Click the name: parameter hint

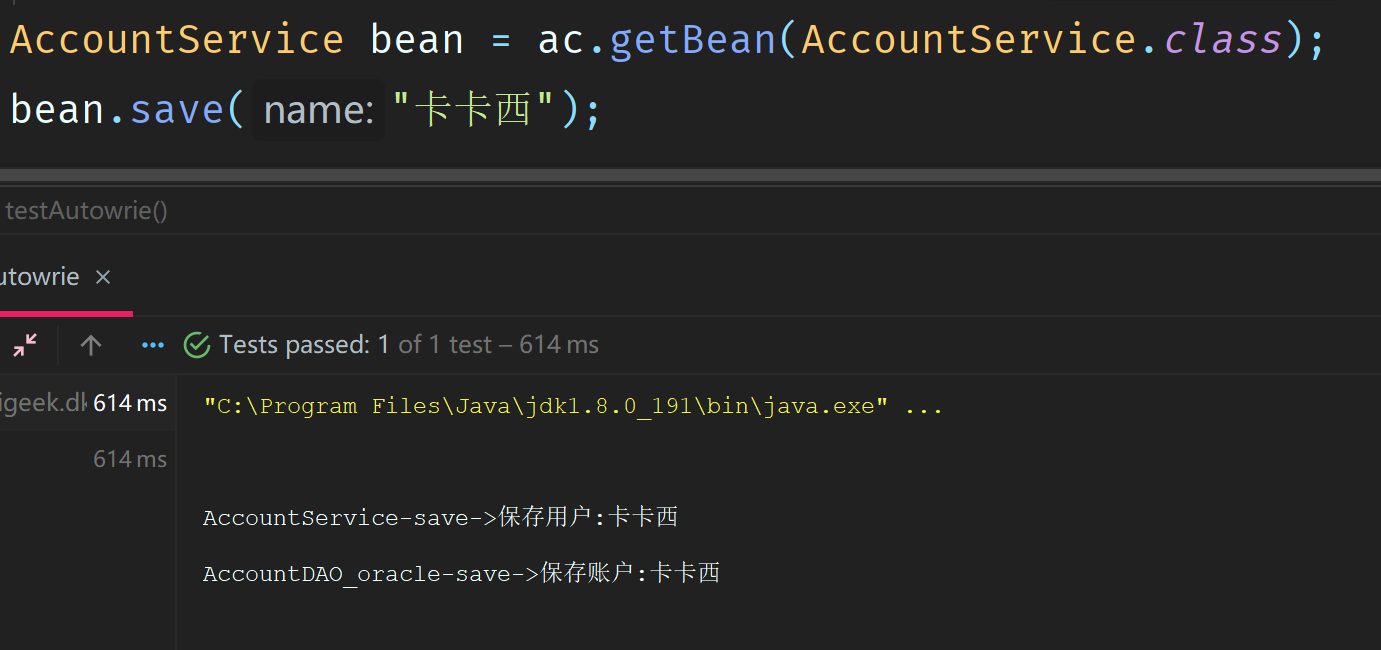coord(319,109)
